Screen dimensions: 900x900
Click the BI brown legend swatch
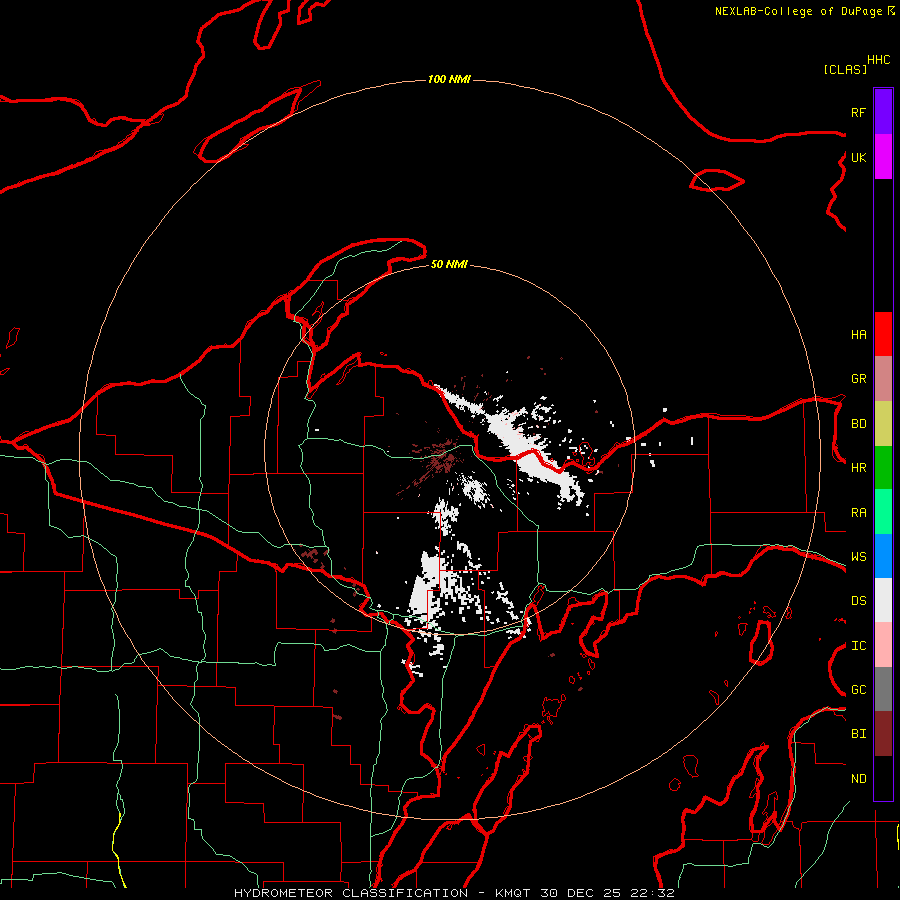click(883, 734)
